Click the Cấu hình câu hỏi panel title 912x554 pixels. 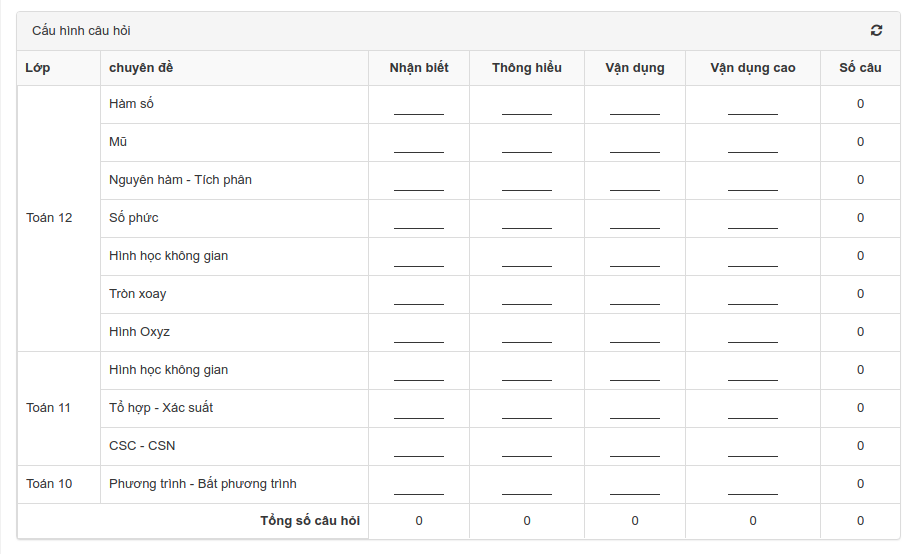pos(81,30)
